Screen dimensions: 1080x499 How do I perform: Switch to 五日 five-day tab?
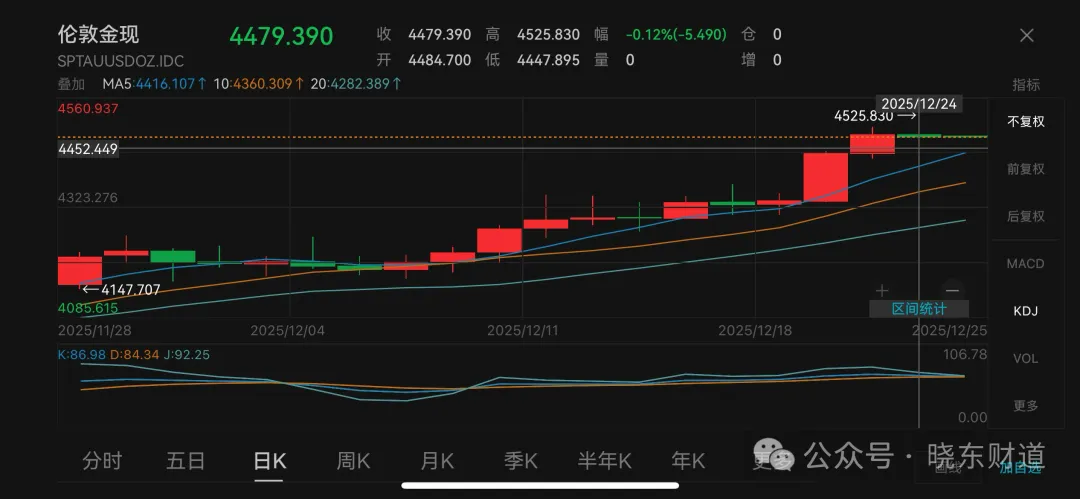coord(186,460)
